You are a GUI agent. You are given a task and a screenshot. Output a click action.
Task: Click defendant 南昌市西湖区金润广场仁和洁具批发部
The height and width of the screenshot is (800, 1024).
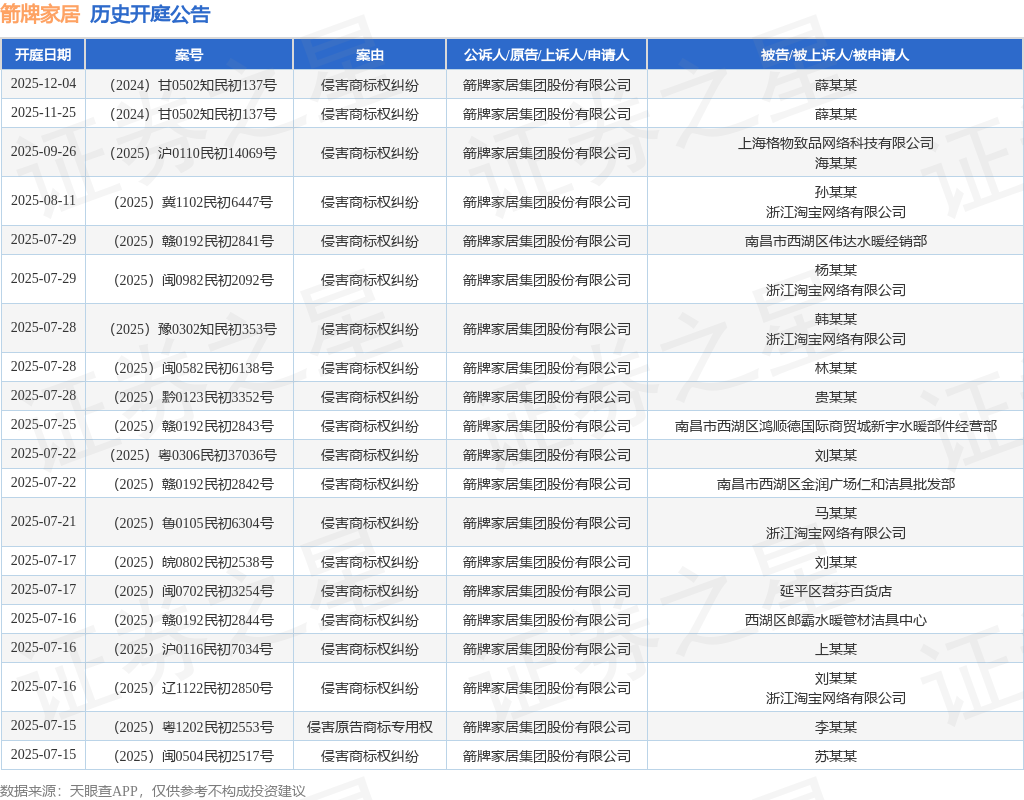pyautogui.click(x=835, y=484)
